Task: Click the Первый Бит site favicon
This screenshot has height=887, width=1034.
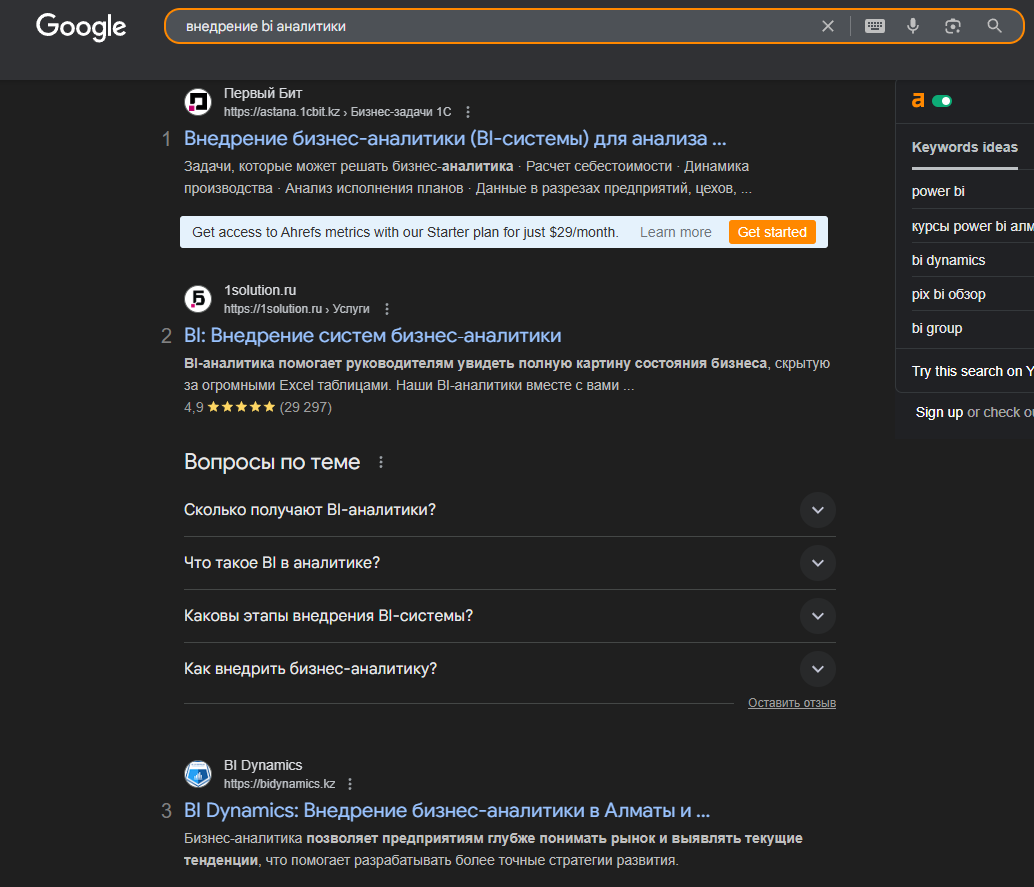Action: click(x=198, y=102)
